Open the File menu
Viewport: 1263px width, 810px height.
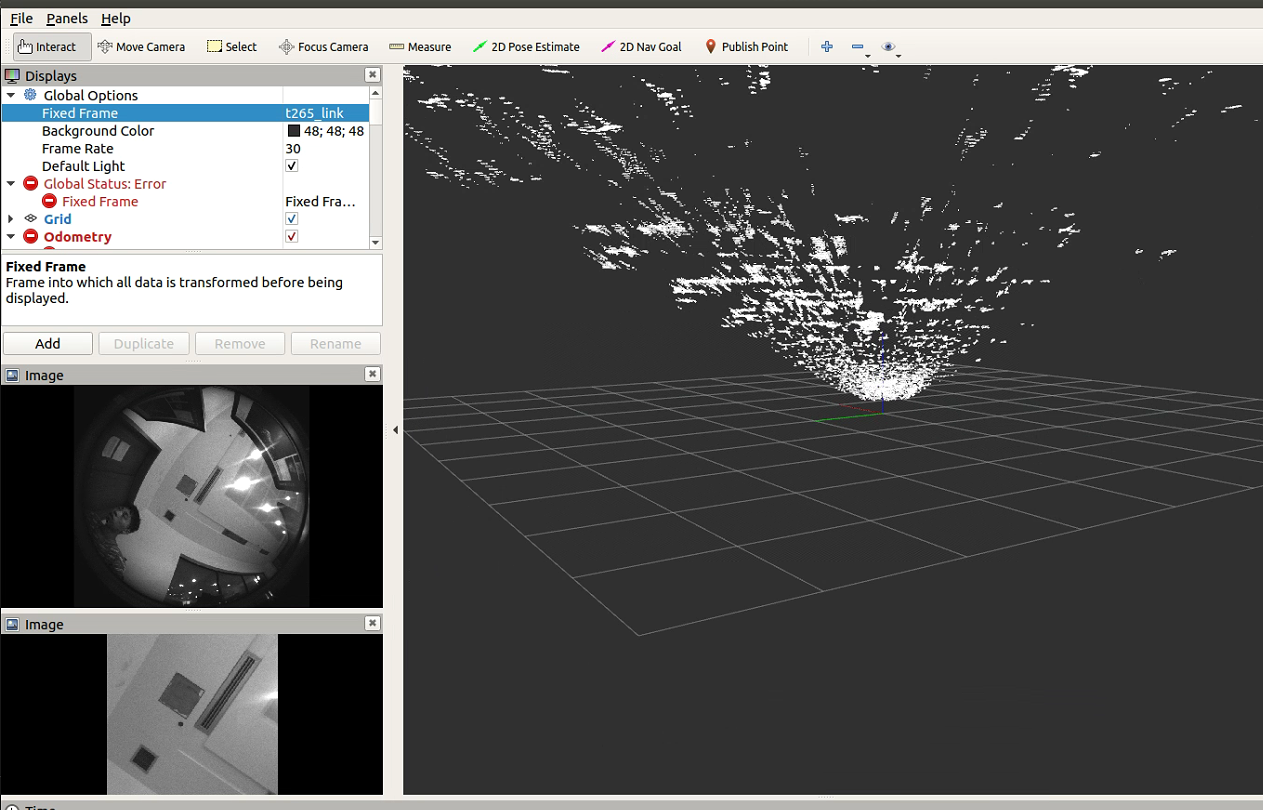click(21, 18)
